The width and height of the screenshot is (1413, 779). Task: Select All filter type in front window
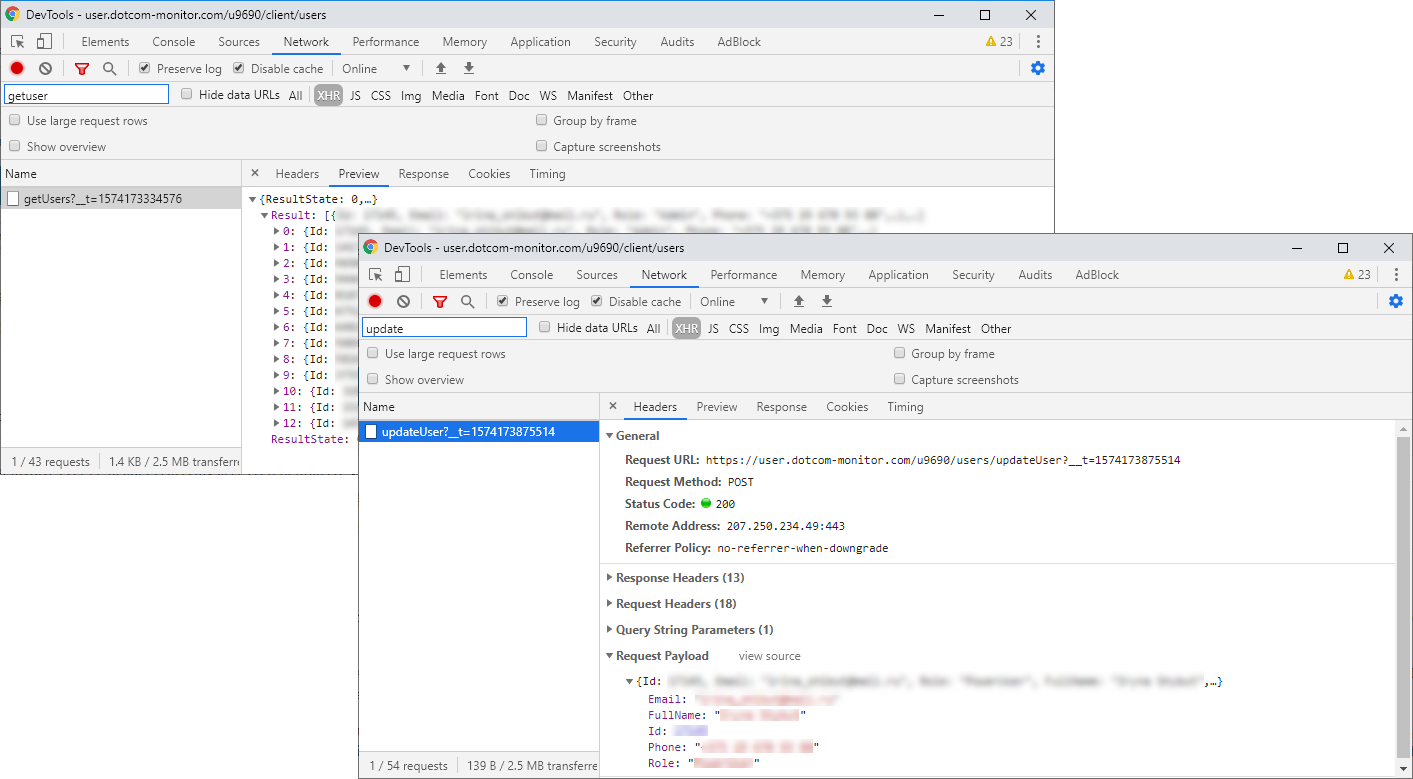[653, 328]
